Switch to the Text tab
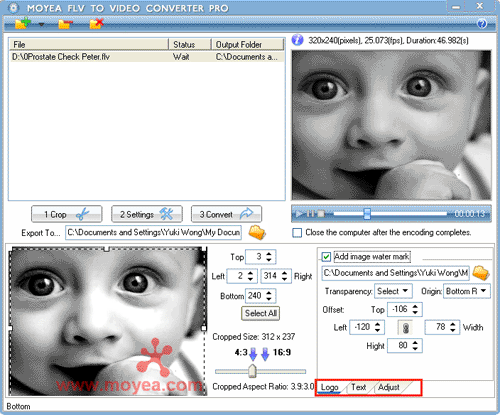The height and width of the screenshot is (415, 500). tap(359, 387)
